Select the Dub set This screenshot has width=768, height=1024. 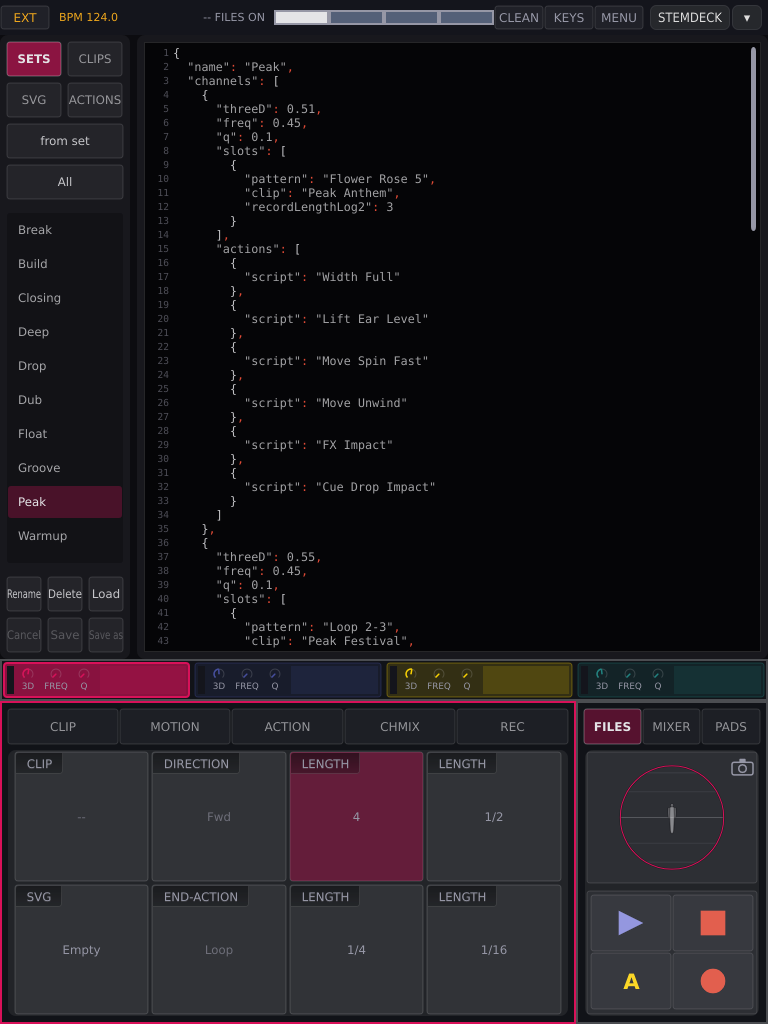[x=65, y=400]
